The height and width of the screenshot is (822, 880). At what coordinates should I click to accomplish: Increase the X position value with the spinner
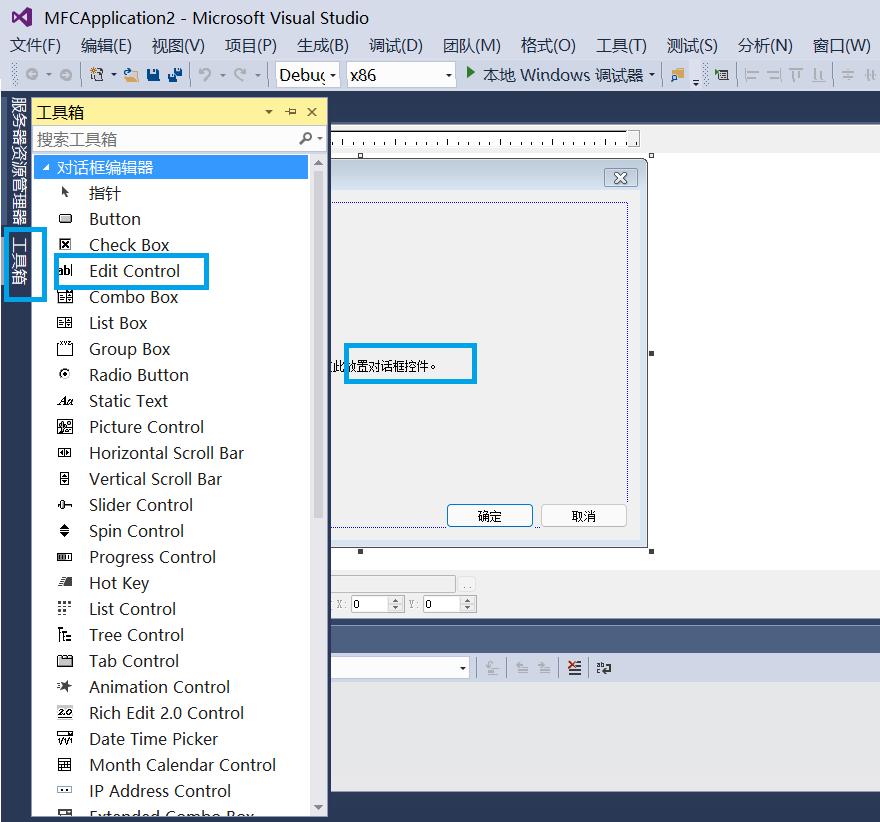[x=394, y=600]
